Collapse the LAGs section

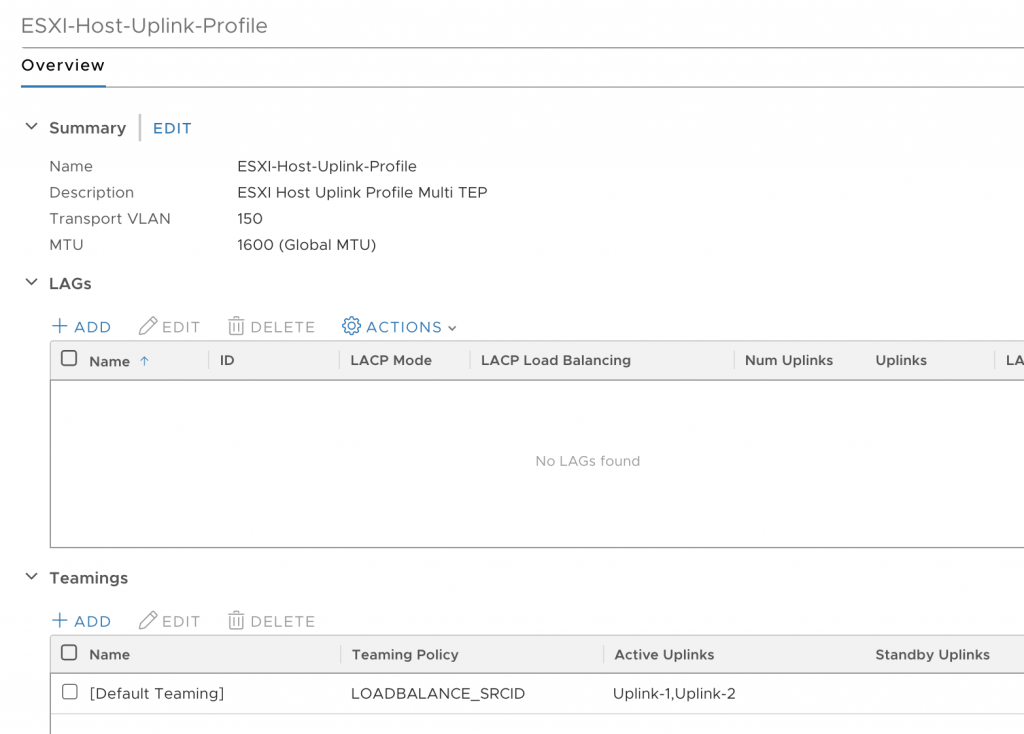31,282
